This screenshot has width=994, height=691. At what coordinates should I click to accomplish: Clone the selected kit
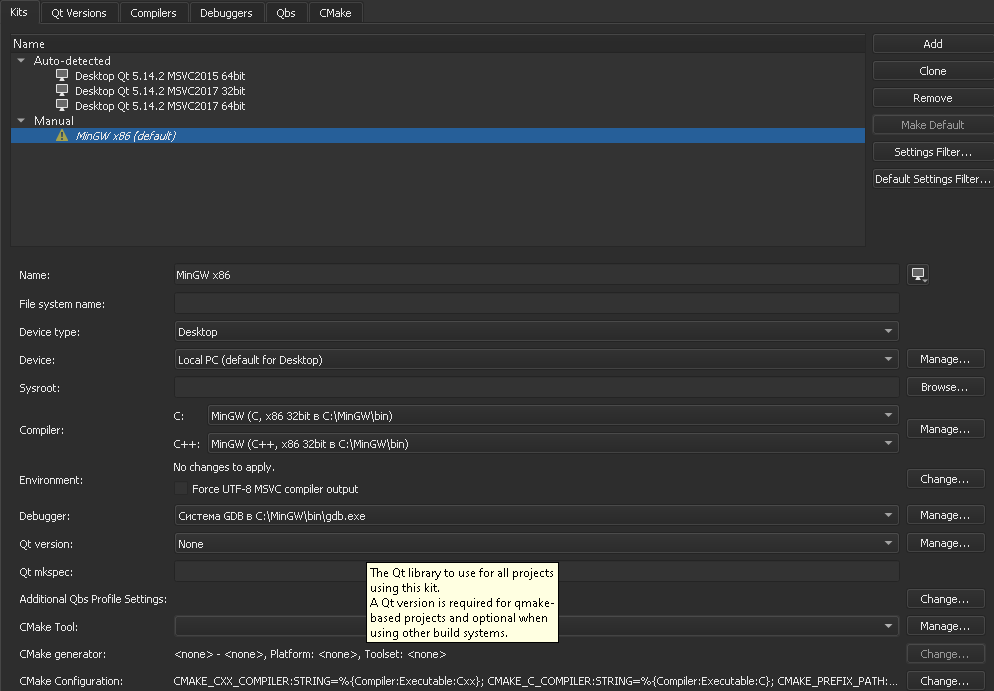point(933,71)
